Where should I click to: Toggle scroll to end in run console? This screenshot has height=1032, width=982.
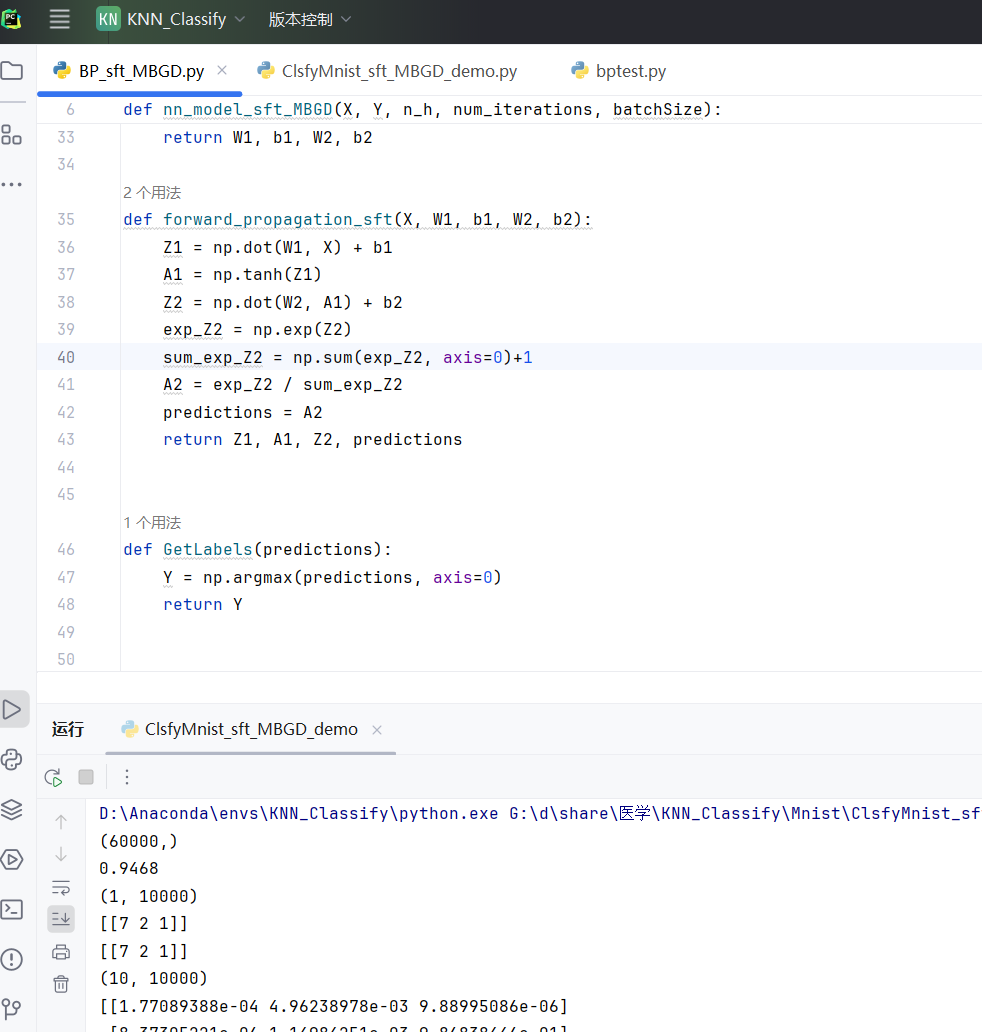coord(61,918)
